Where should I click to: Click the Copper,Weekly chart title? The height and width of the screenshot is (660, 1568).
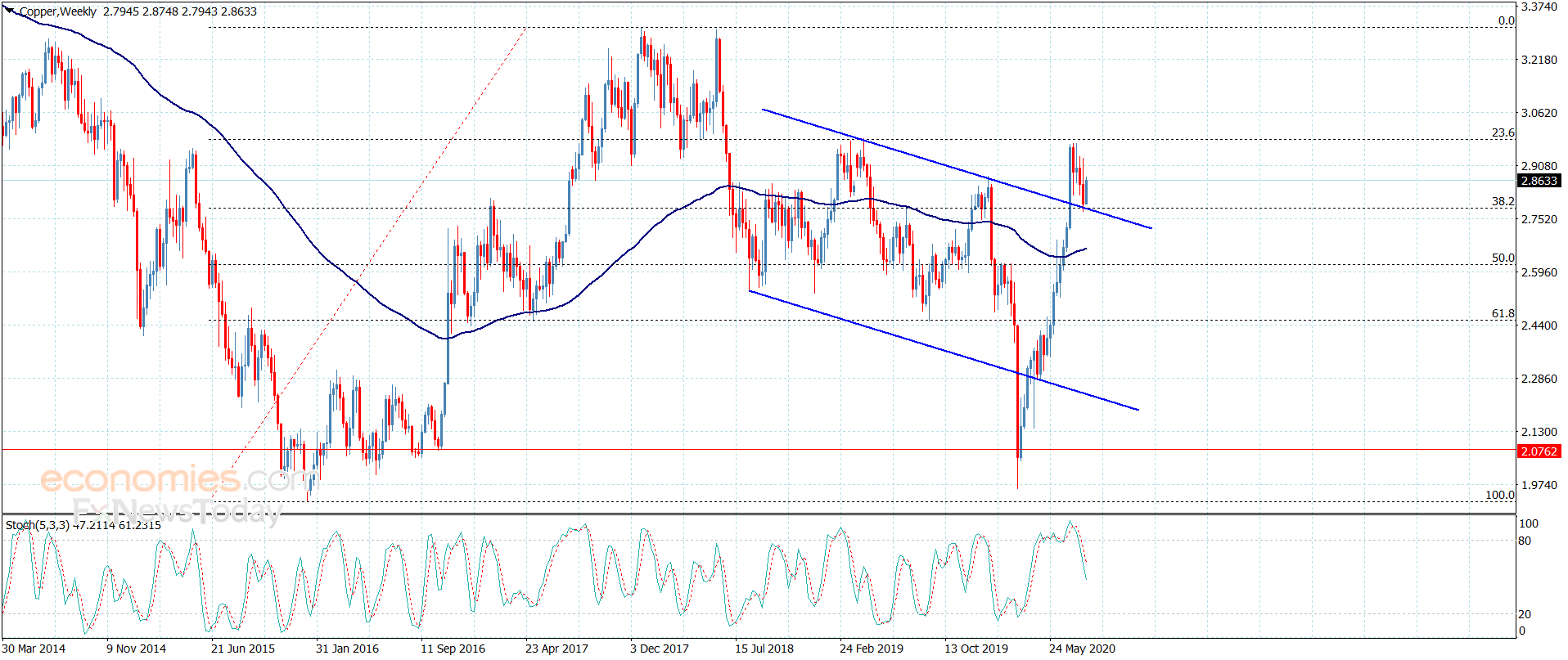click(x=58, y=11)
